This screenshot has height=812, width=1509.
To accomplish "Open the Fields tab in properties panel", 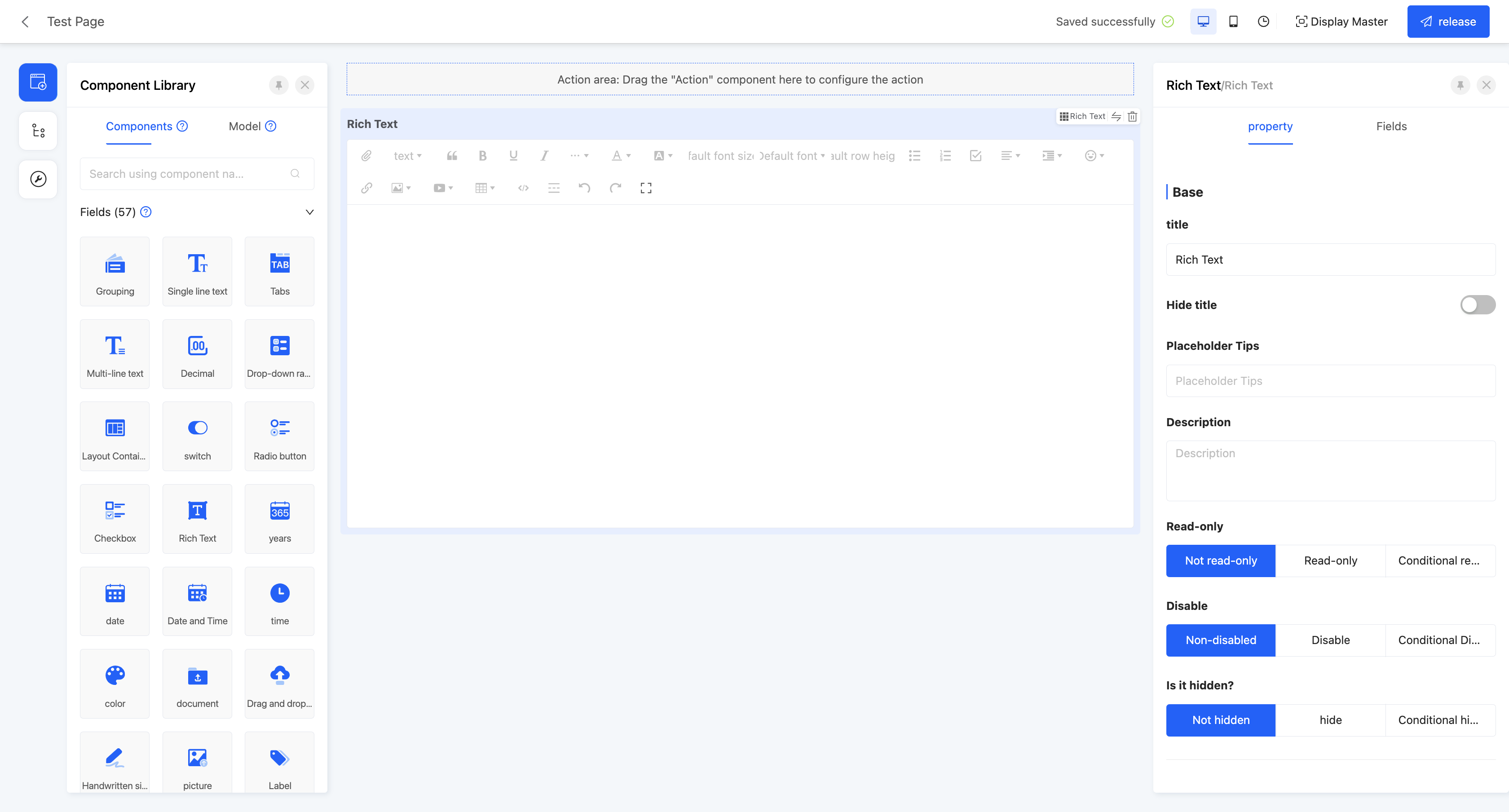I will pos(1391,127).
